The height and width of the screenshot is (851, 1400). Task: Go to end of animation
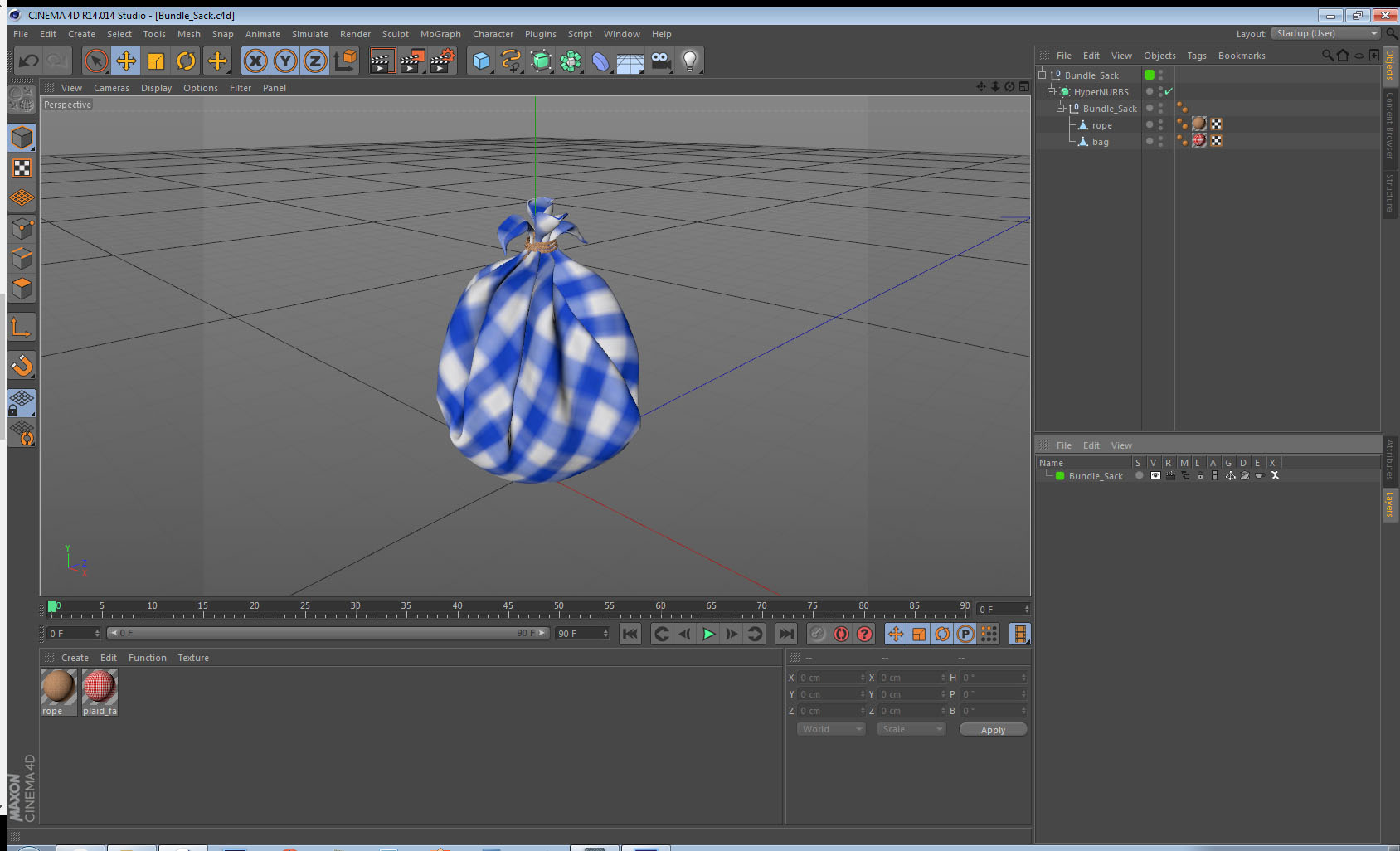coord(785,634)
